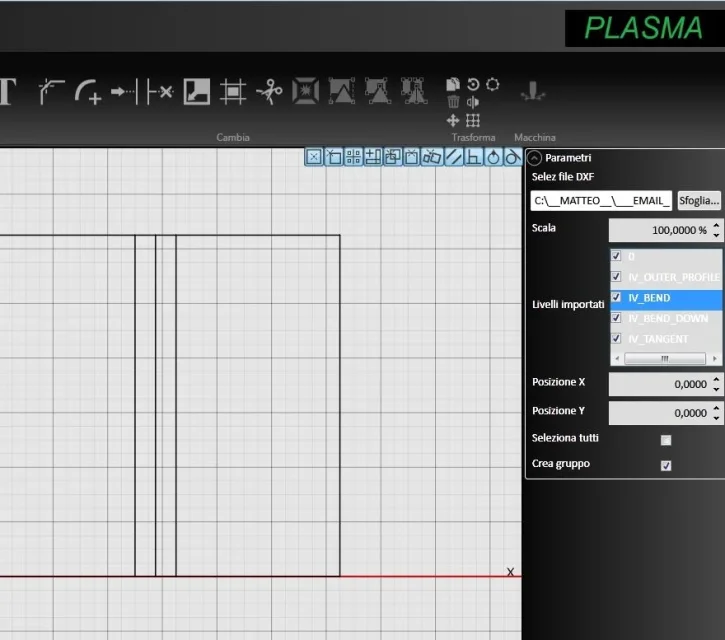Click the offset inward arrow tool
The image size is (725, 640).
click(197, 92)
